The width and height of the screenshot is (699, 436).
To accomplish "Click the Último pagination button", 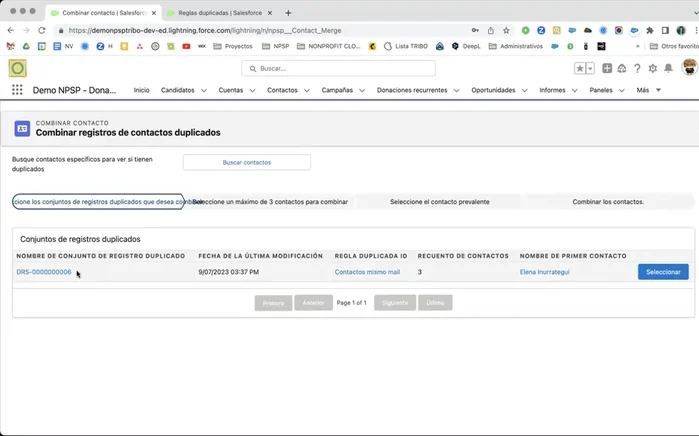I will (435, 303).
